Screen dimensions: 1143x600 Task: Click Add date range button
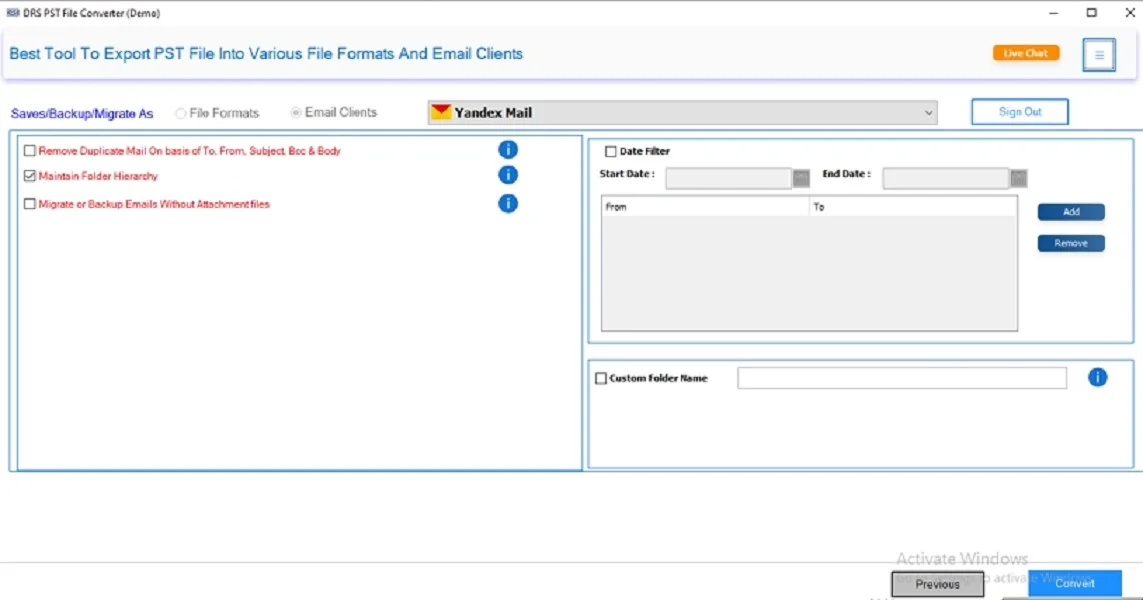tap(1071, 211)
